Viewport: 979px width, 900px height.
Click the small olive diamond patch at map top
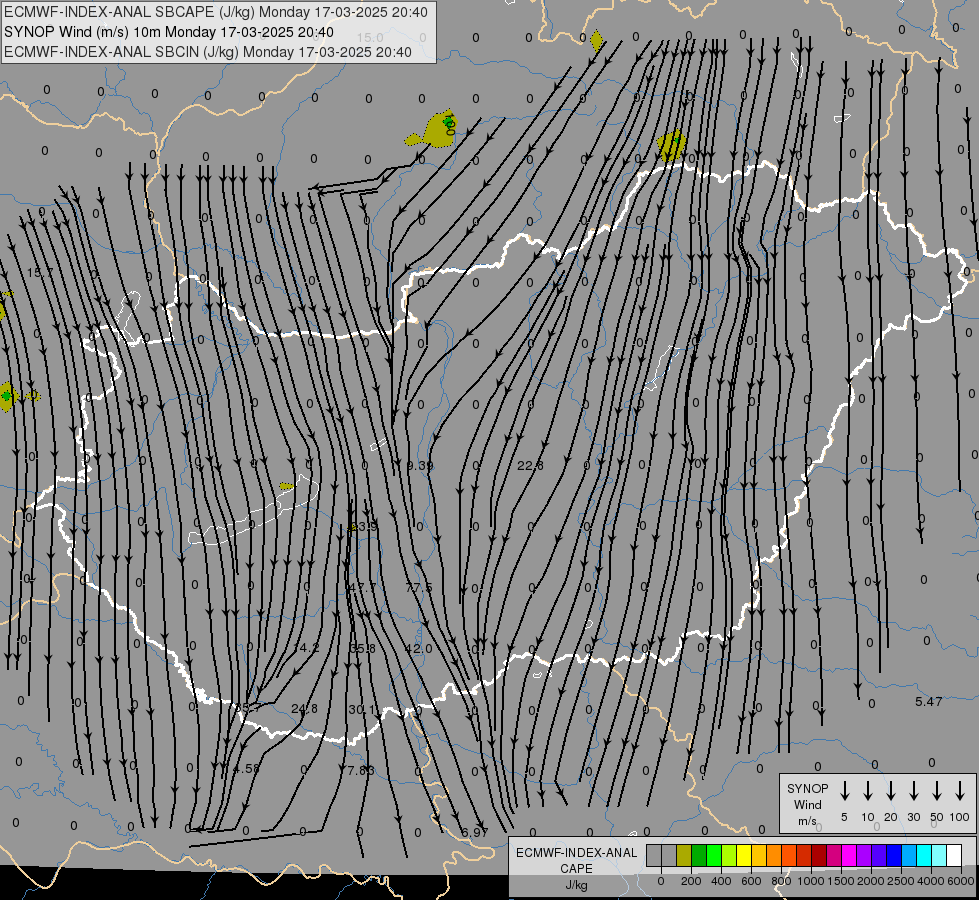click(597, 41)
